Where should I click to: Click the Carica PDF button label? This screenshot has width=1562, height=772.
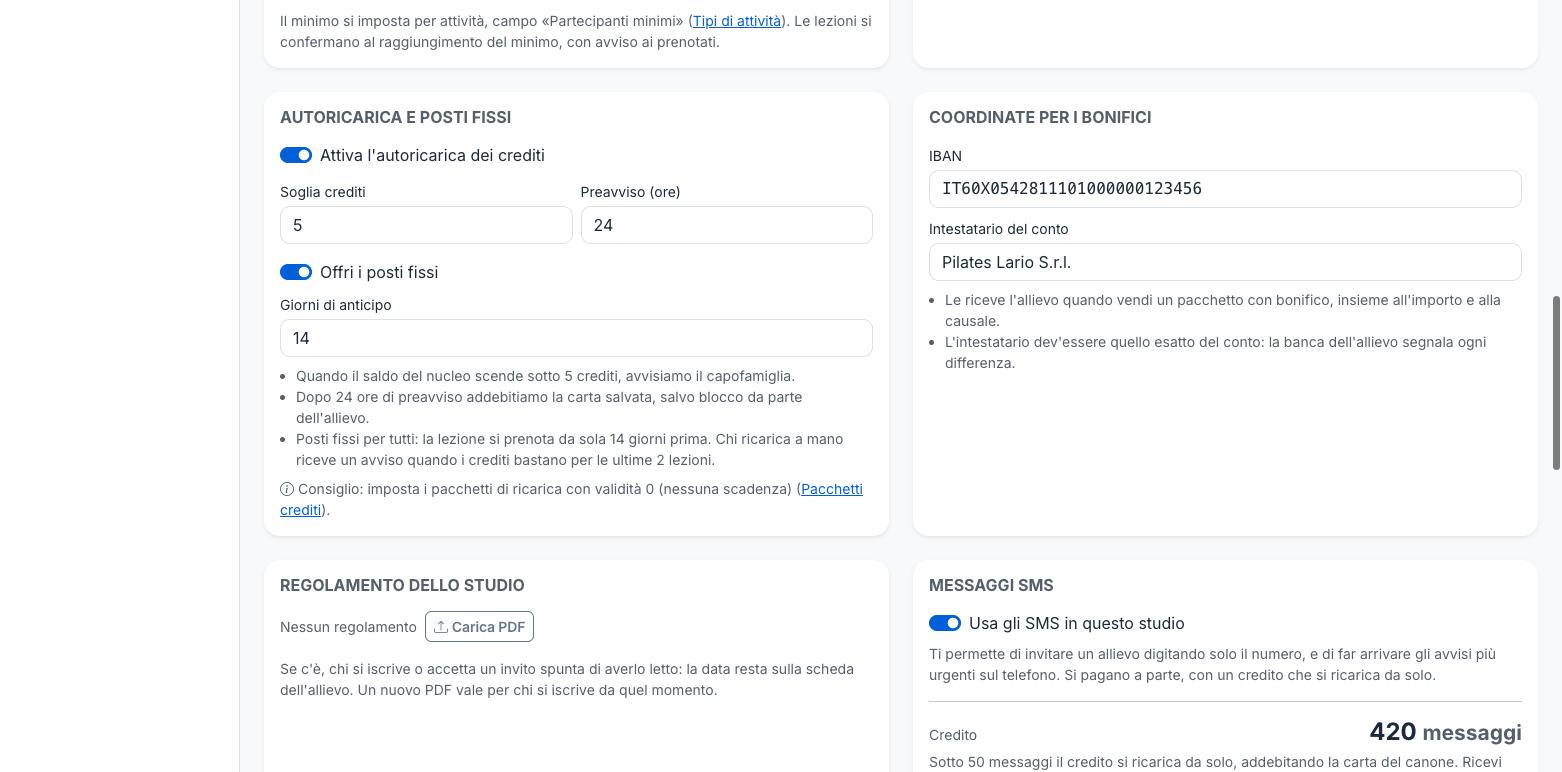(x=488, y=627)
